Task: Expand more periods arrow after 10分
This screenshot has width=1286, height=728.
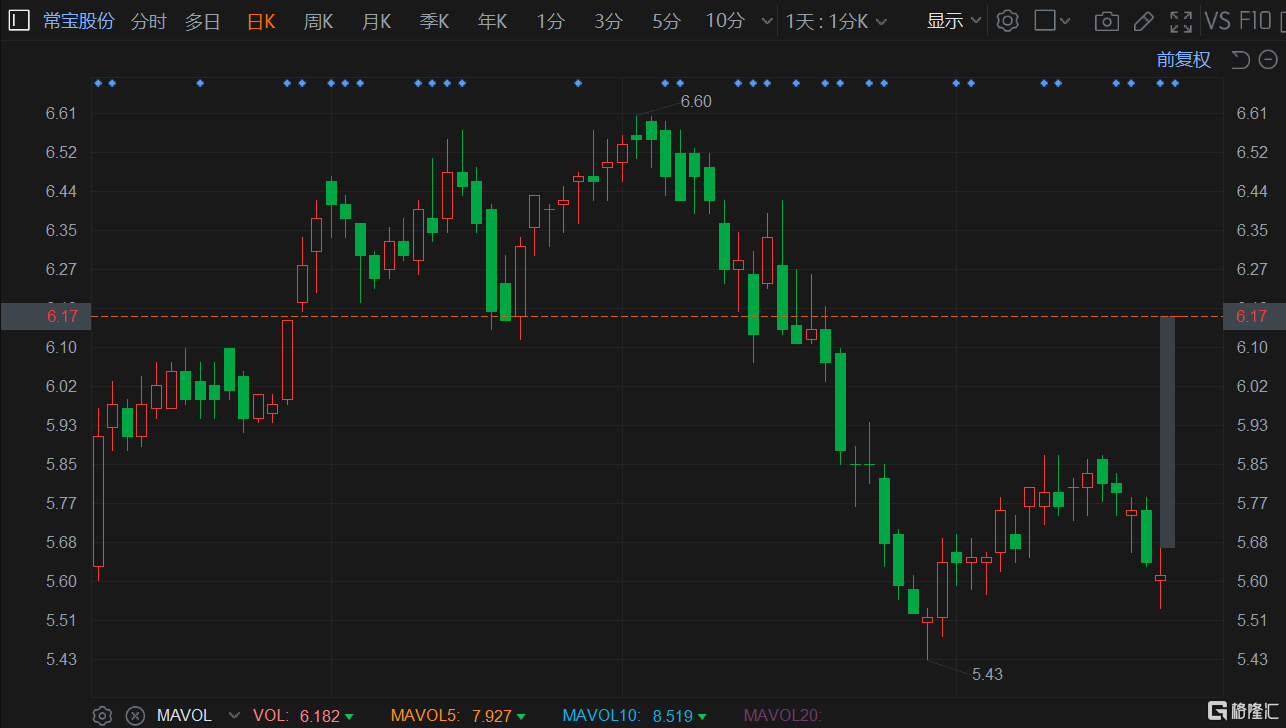Action: coord(767,21)
